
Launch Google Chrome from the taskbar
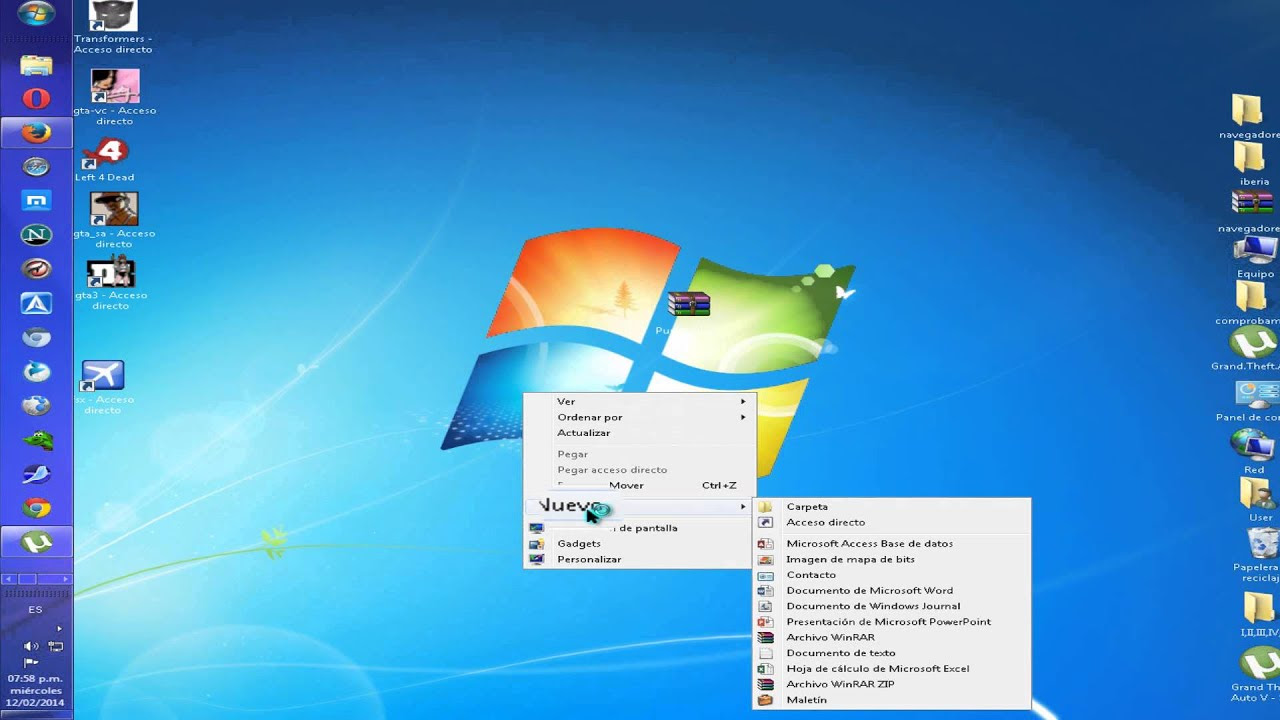click(x=36, y=508)
